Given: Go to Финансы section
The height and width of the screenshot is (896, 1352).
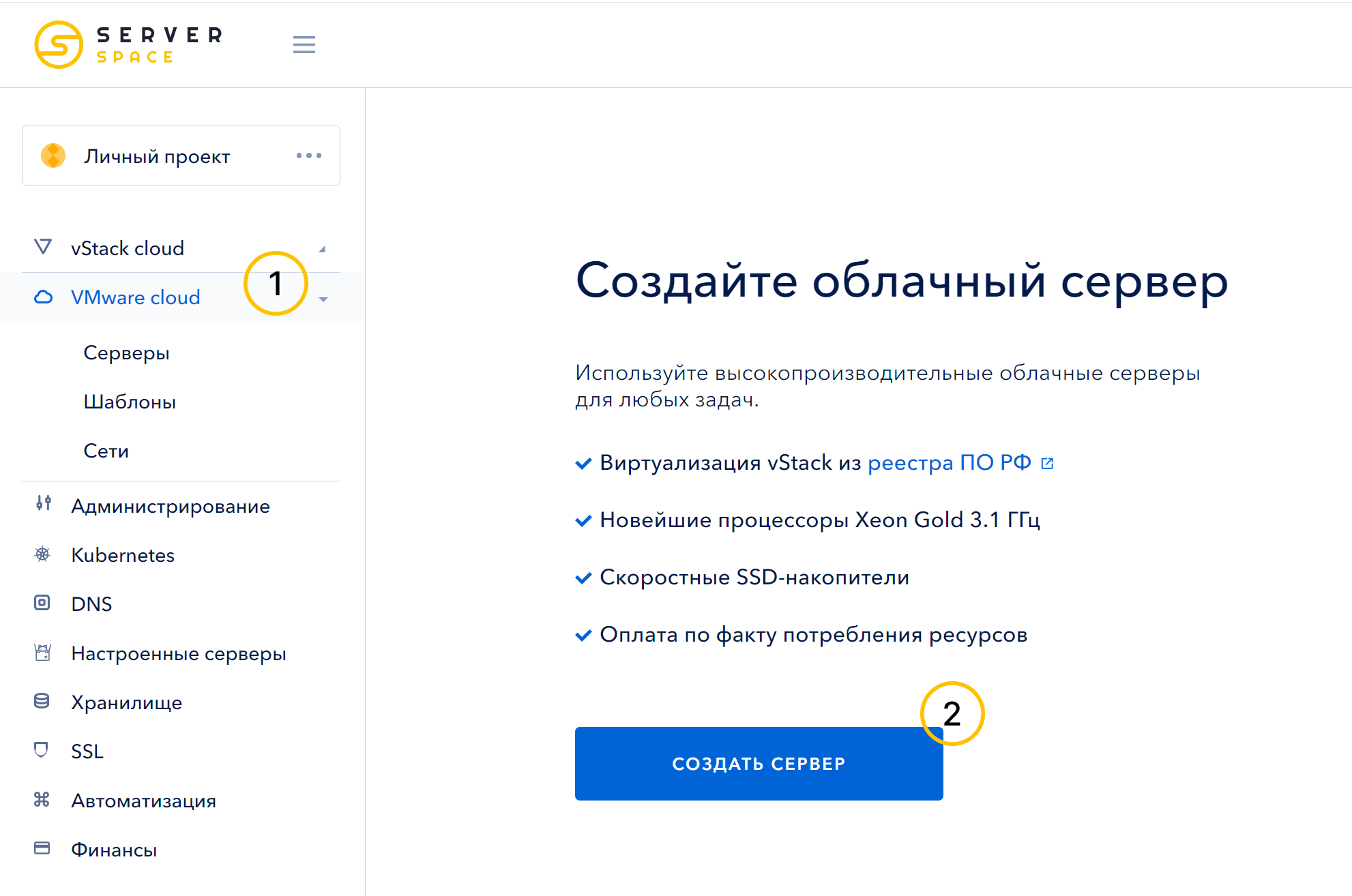Looking at the screenshot, I should [x=114, y=850].
